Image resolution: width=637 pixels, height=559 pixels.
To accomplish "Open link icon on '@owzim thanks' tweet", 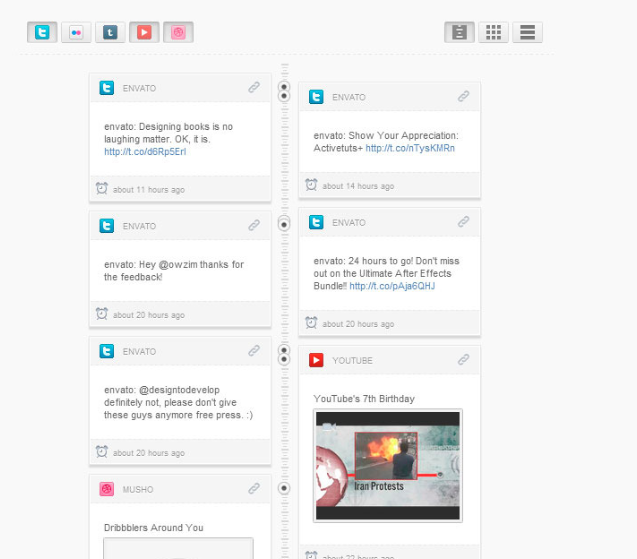I will [x=254, y=225].
